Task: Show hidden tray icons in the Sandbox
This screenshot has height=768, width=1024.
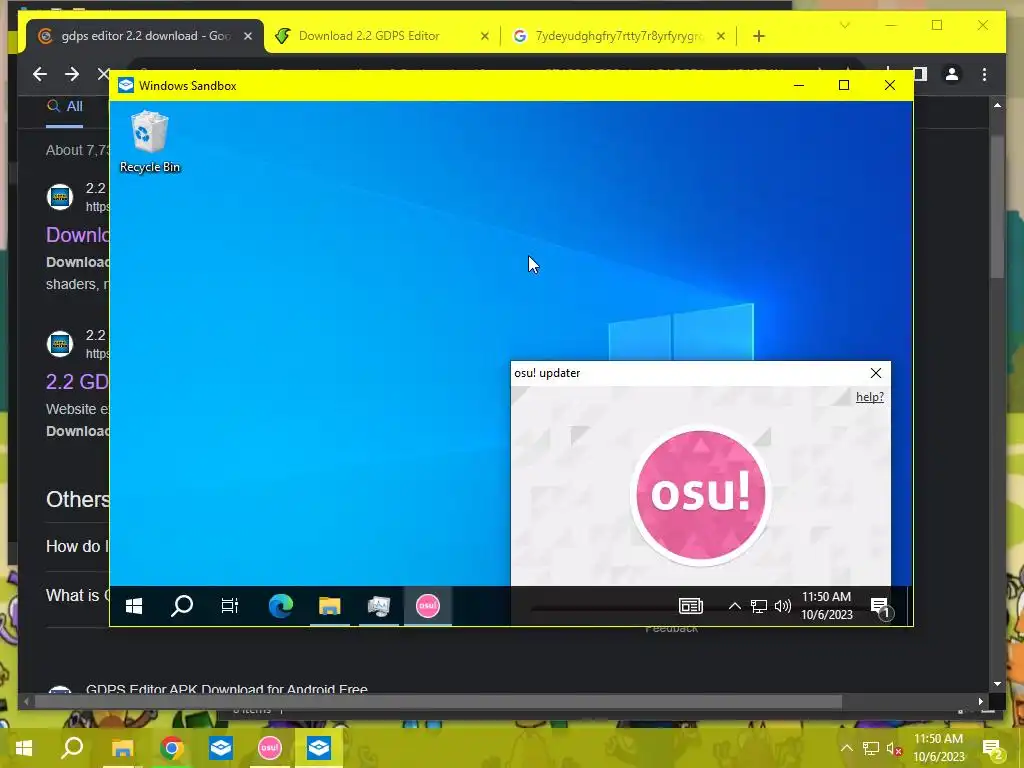Action: point(735,606)
